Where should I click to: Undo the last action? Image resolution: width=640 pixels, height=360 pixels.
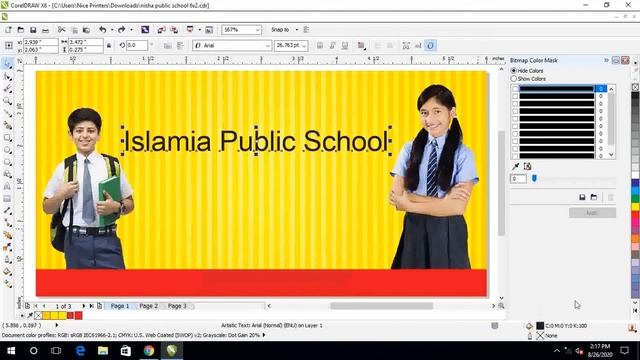pos(102,30)
